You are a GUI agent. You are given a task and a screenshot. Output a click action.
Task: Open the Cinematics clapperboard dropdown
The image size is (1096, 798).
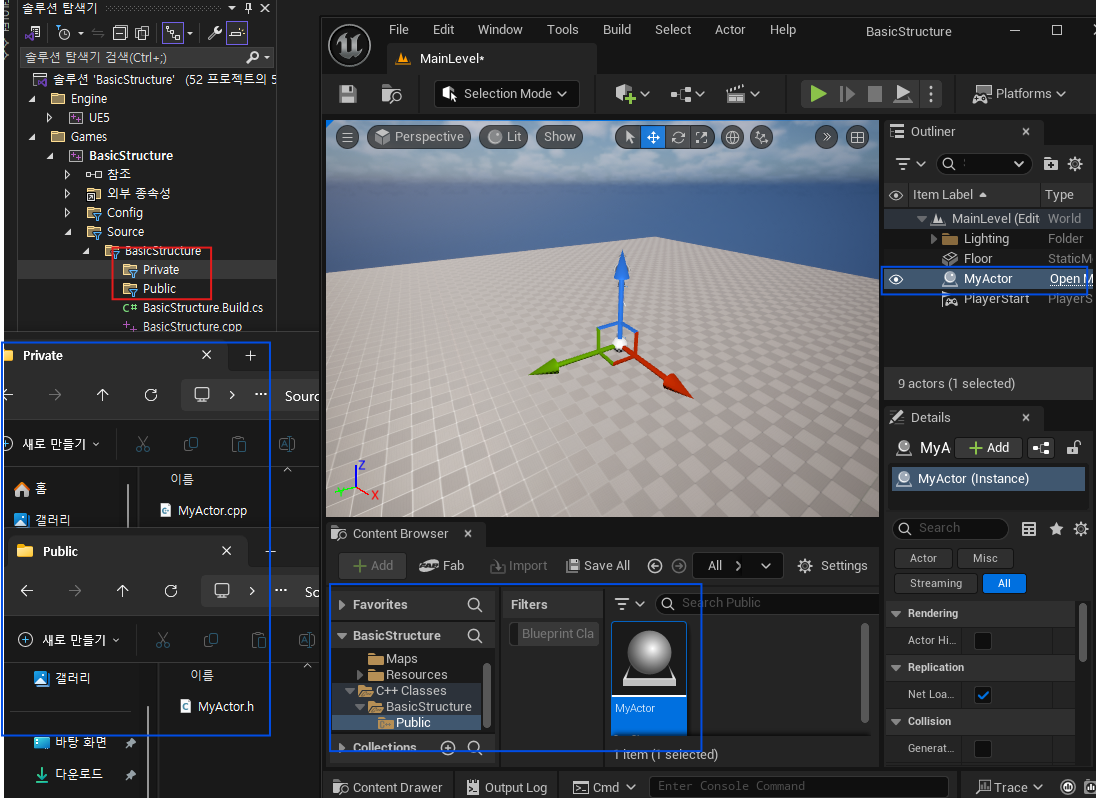[742, 94]
